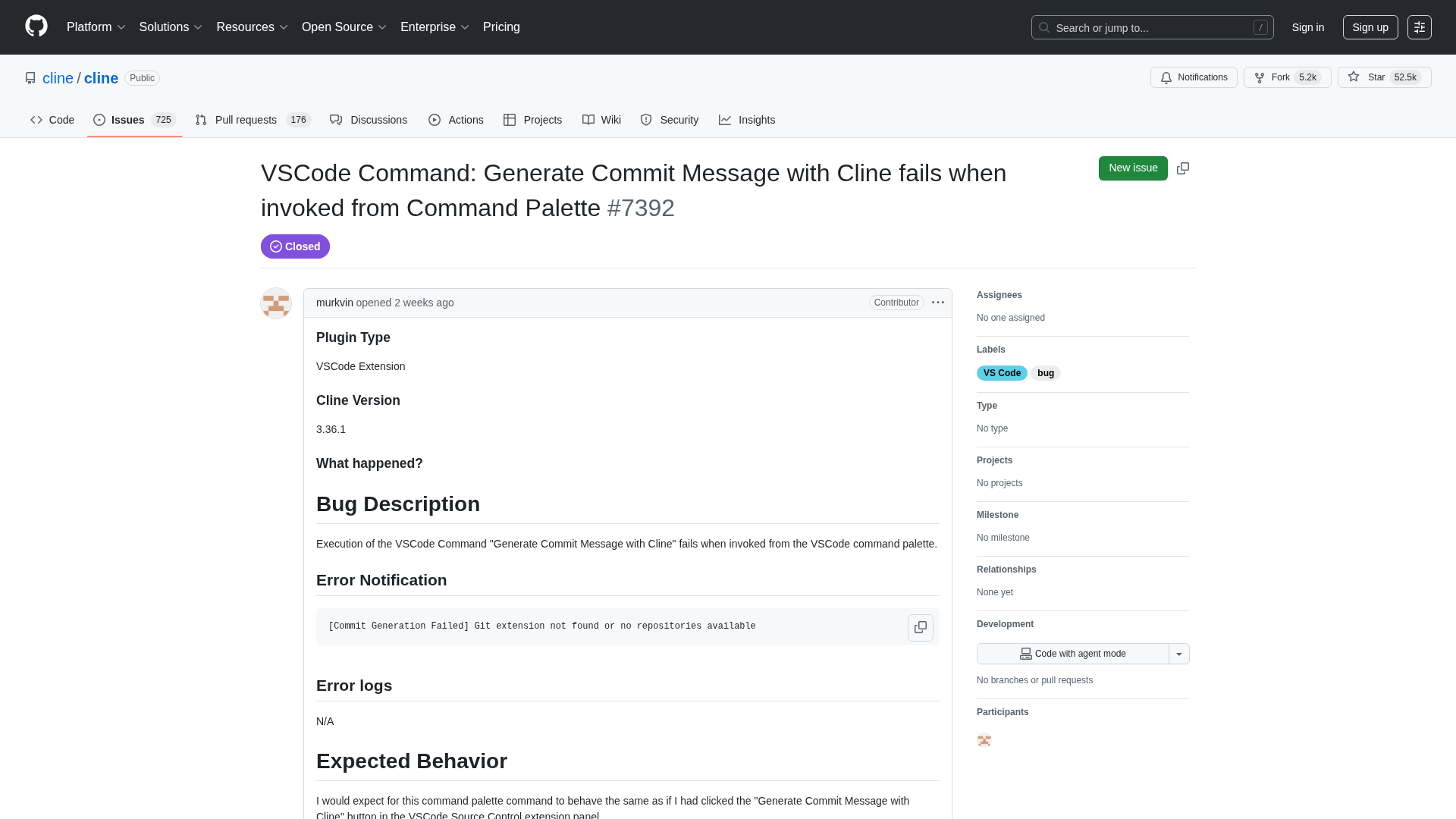Click Code with agent mode button
This screenshot has width=1456, height=819.
(x=1072, y=654)
